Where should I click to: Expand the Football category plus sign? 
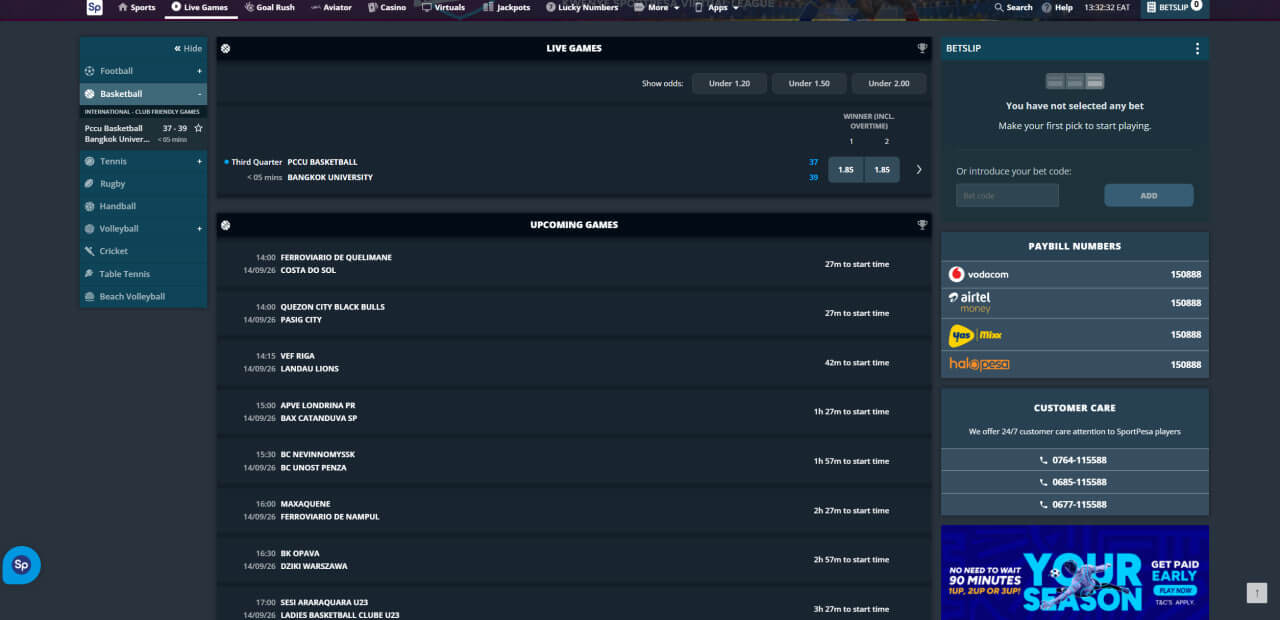pos(199,71)
